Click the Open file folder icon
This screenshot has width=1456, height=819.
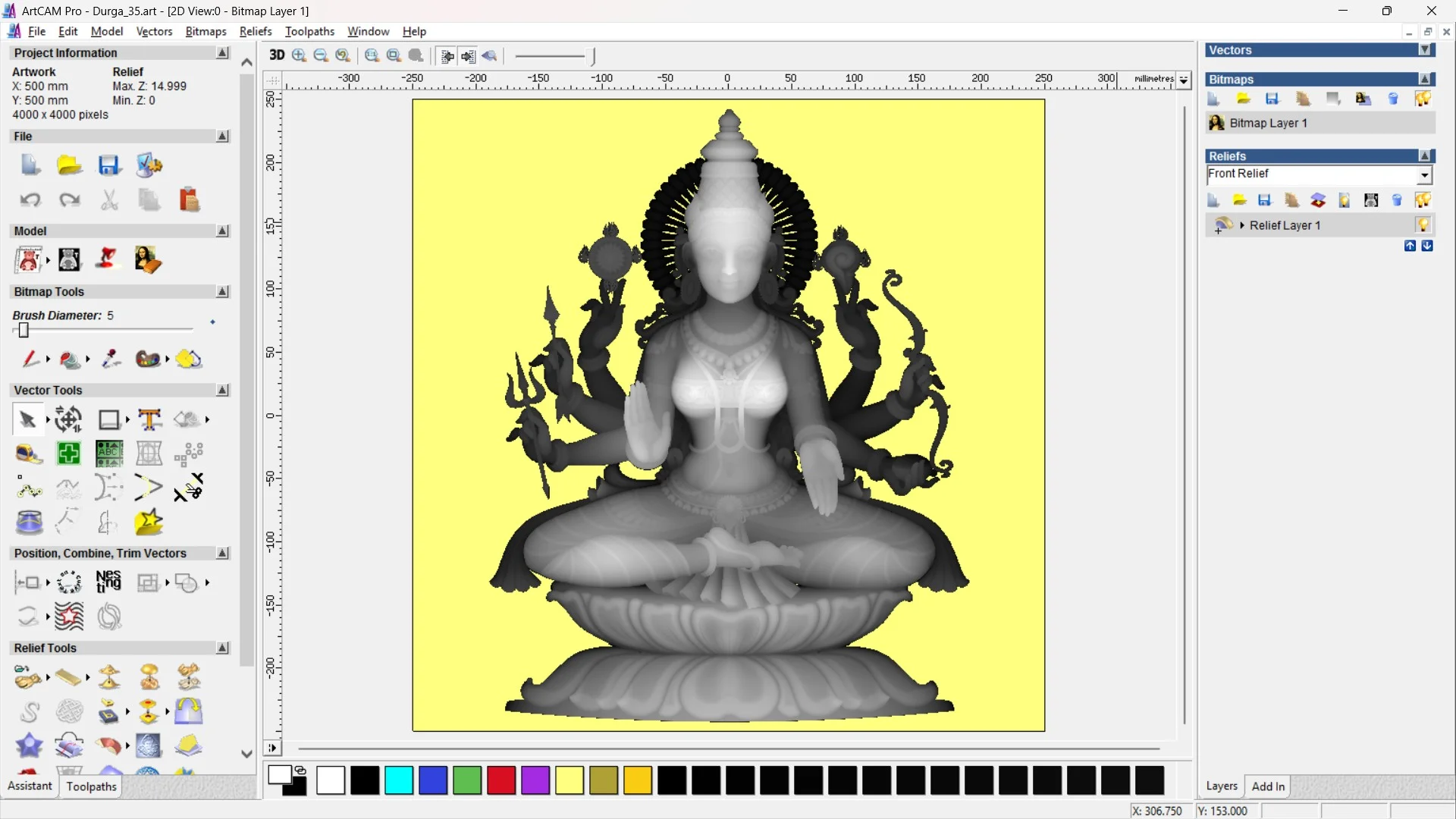[69, 165]
